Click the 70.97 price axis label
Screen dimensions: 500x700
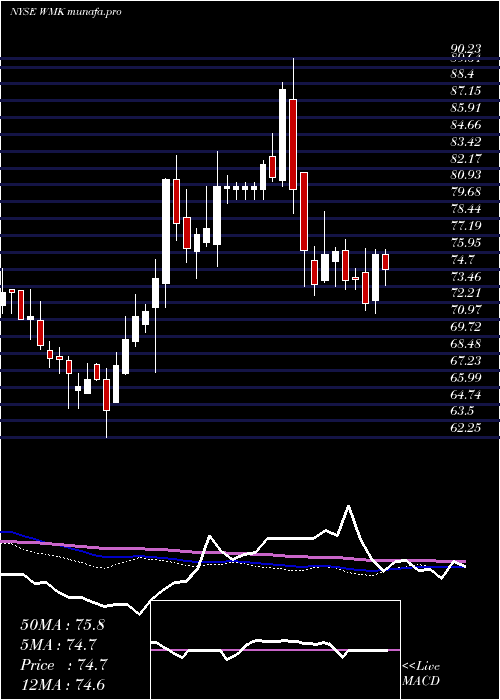tap(466, 310)
